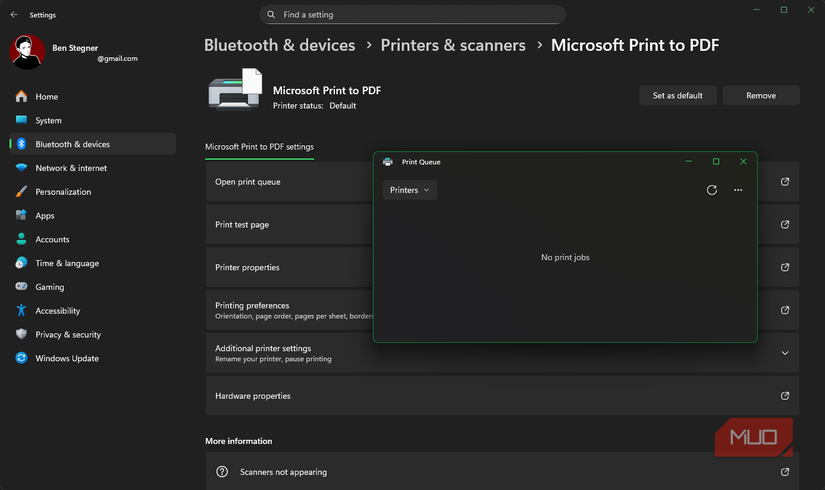Click Printers & scanners breadcrumb
The image size is (825, 490).
tap(453, 45)
